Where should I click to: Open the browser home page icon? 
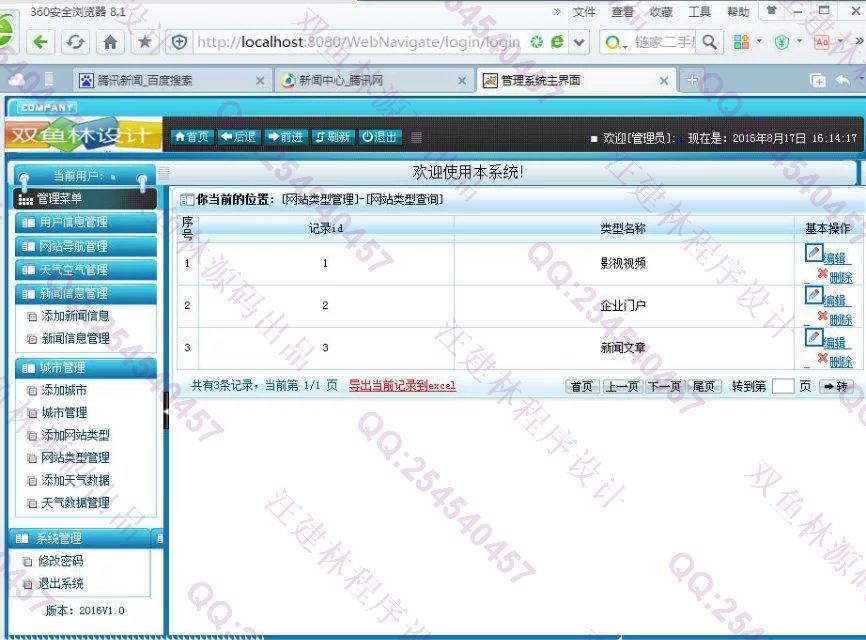[x=110, y=42]
